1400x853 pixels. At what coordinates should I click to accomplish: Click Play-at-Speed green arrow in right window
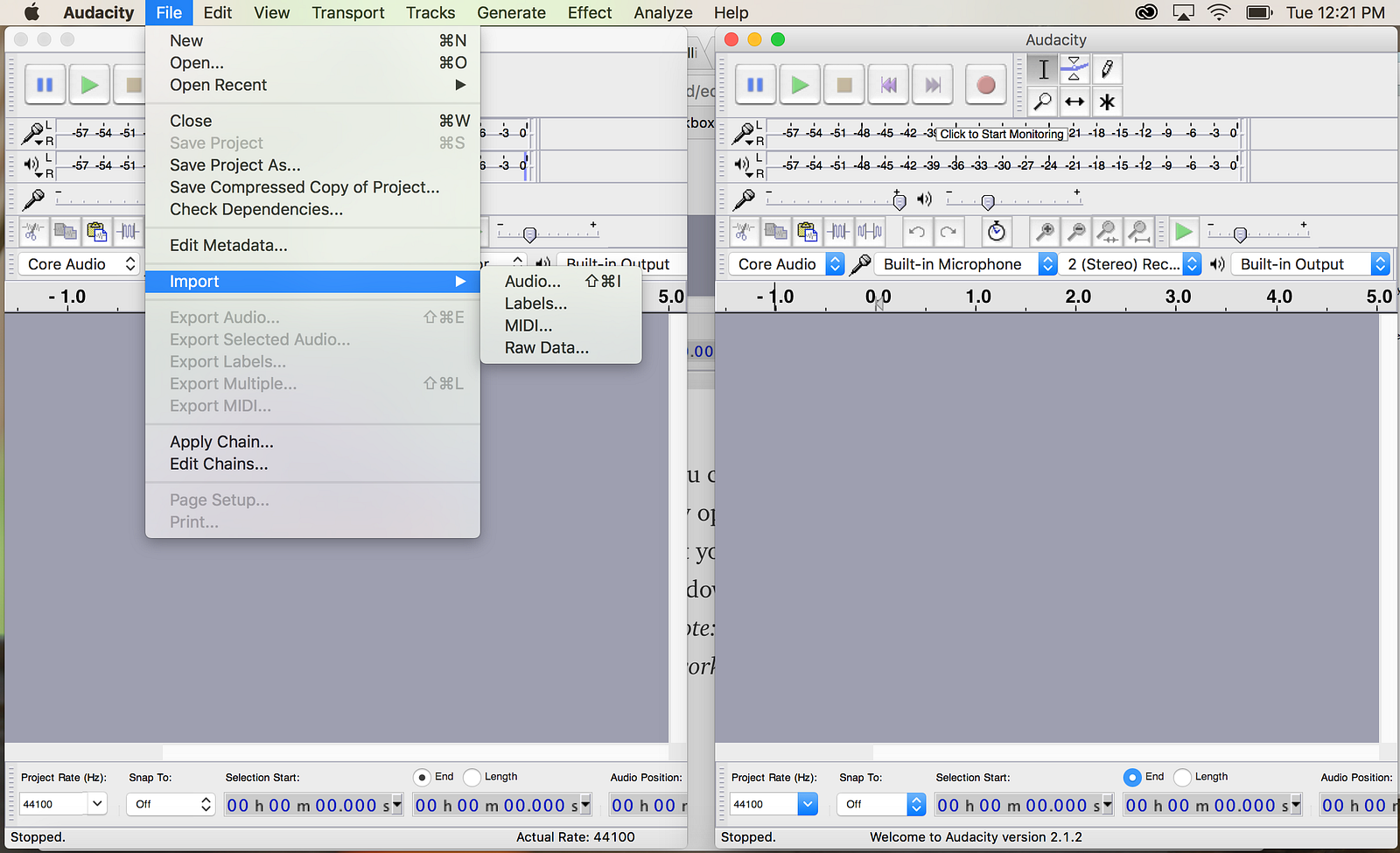pos(1183,232)
